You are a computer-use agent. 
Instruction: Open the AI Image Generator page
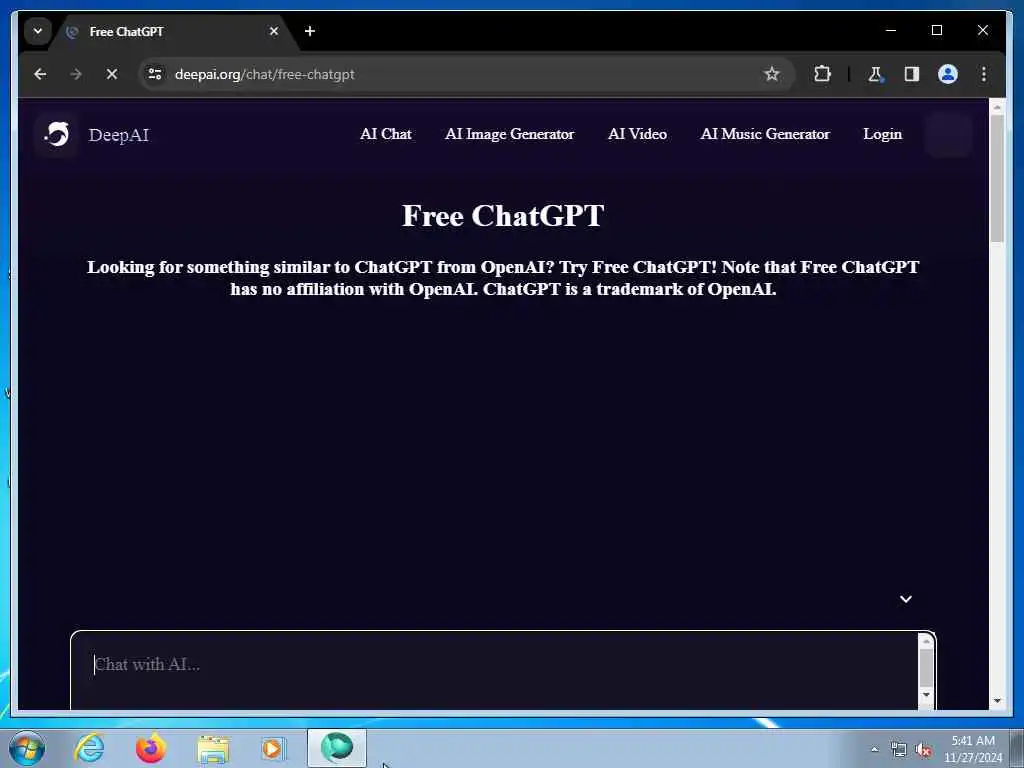[509, 134]
